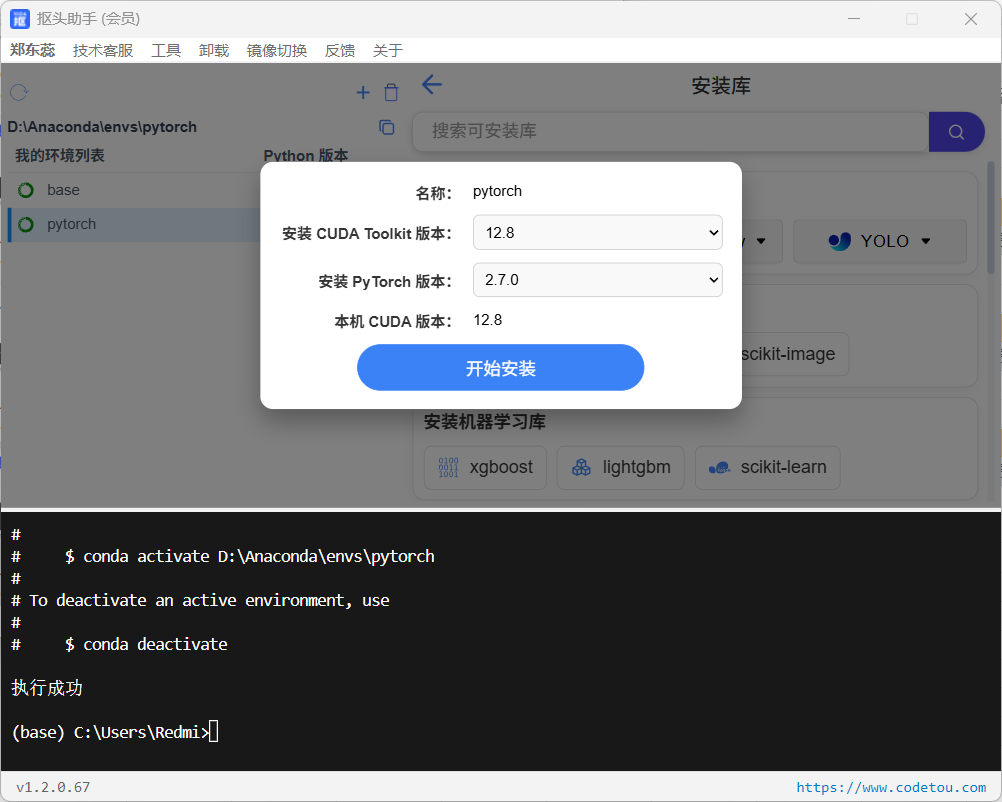Image resolution: width=1002 pixels, height=802 pixels.
Task: Click the base environment status circle
Action: [26, 190]
